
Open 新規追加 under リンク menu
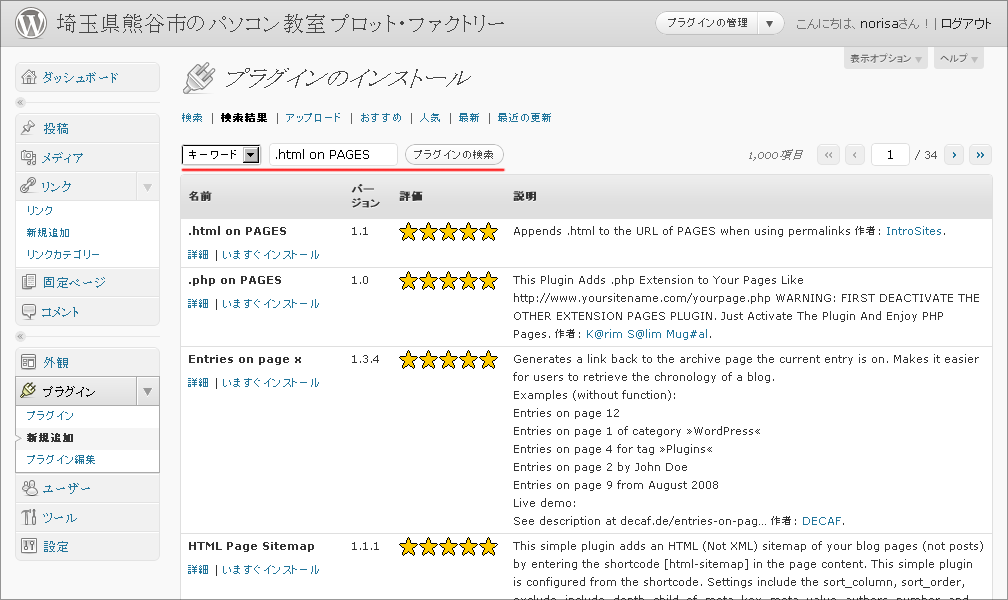coord(48,232)
